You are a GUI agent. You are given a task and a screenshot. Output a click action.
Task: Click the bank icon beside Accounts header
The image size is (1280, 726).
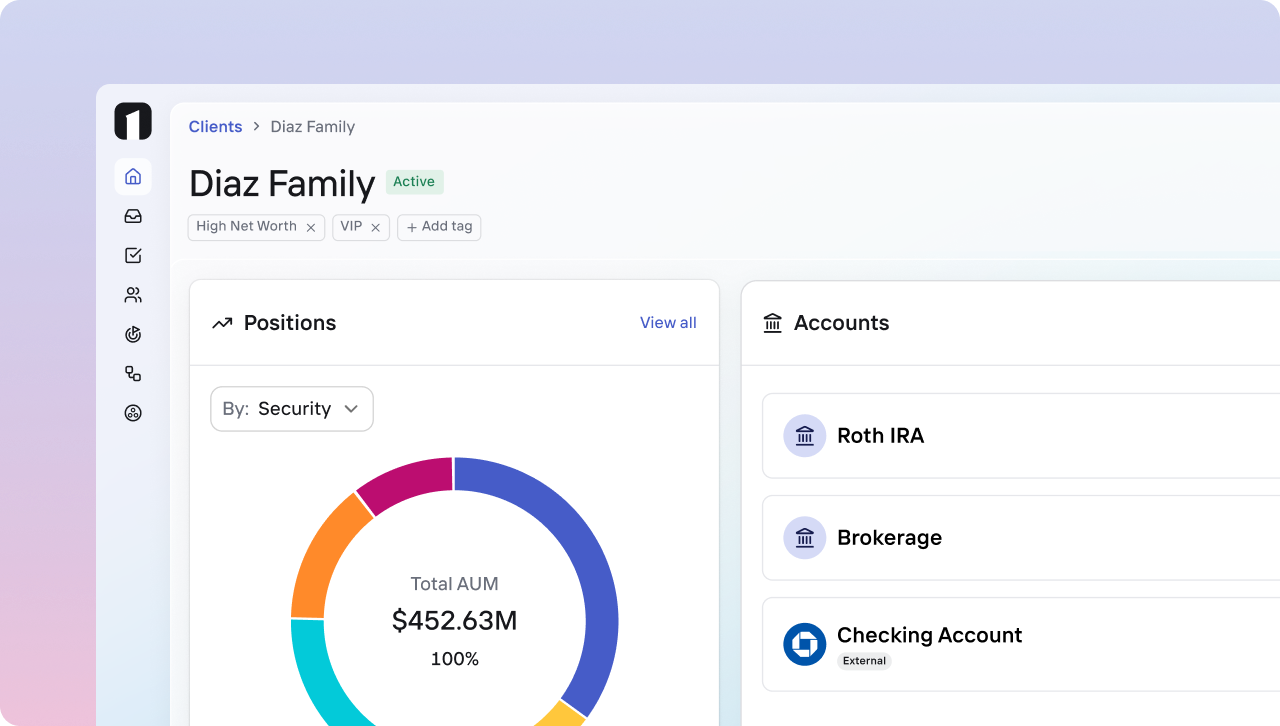[772, 323]
